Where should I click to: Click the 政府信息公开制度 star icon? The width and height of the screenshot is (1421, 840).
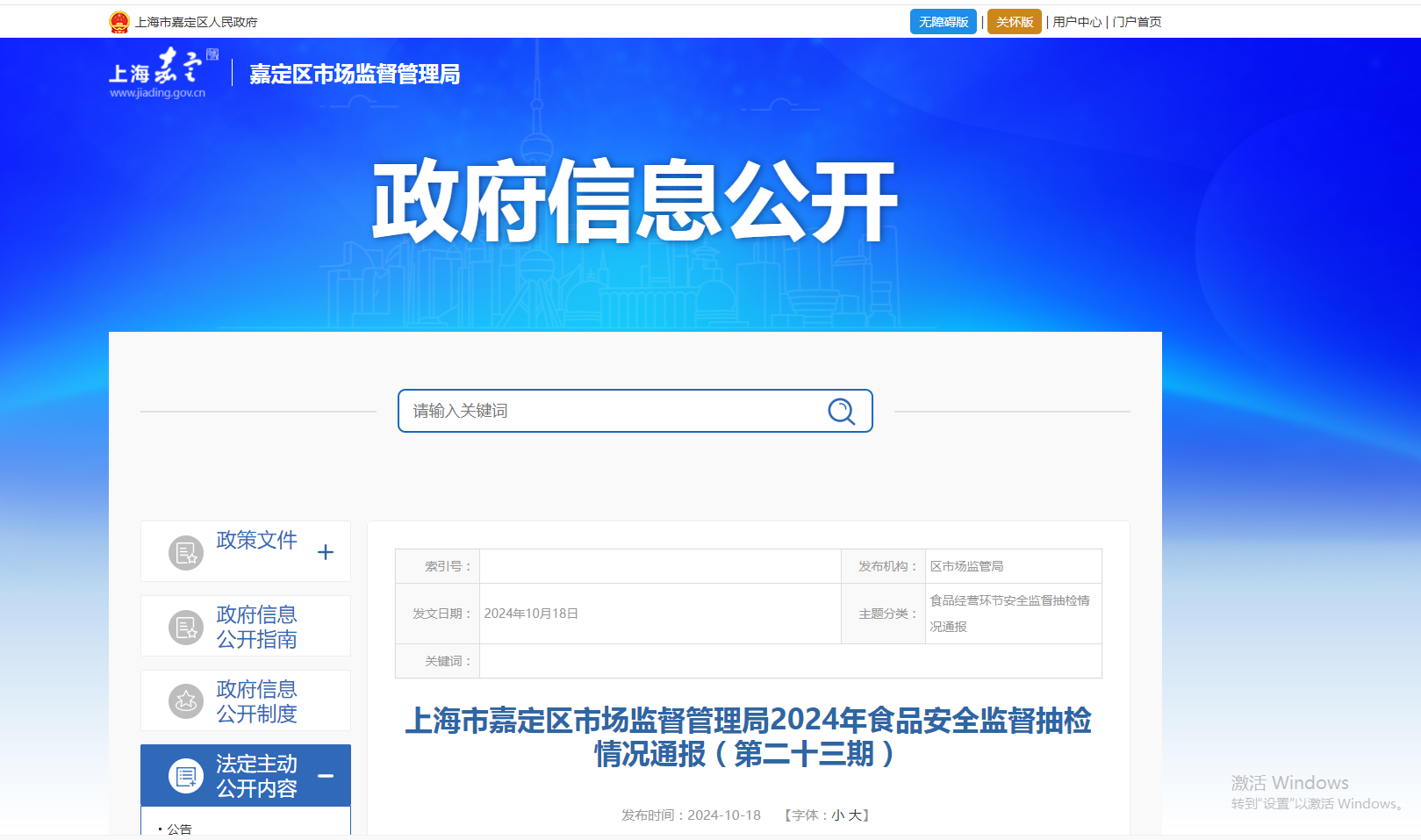click(x=186, y=701)
